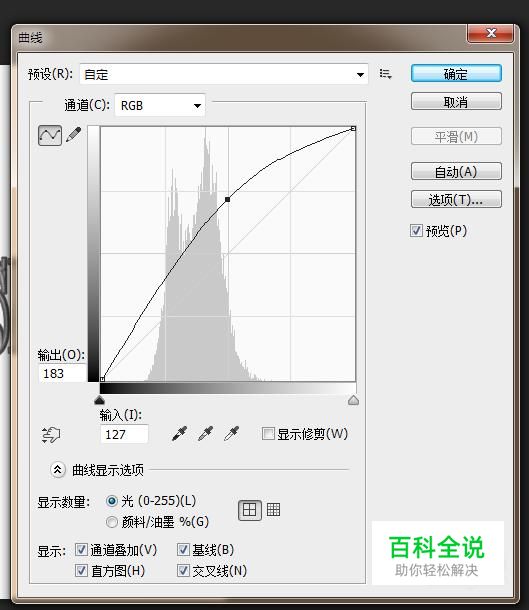Viewport: 529px width, 610px height.
Task: Open 选项(T)... settings
Action: click(x=456, y=199)
